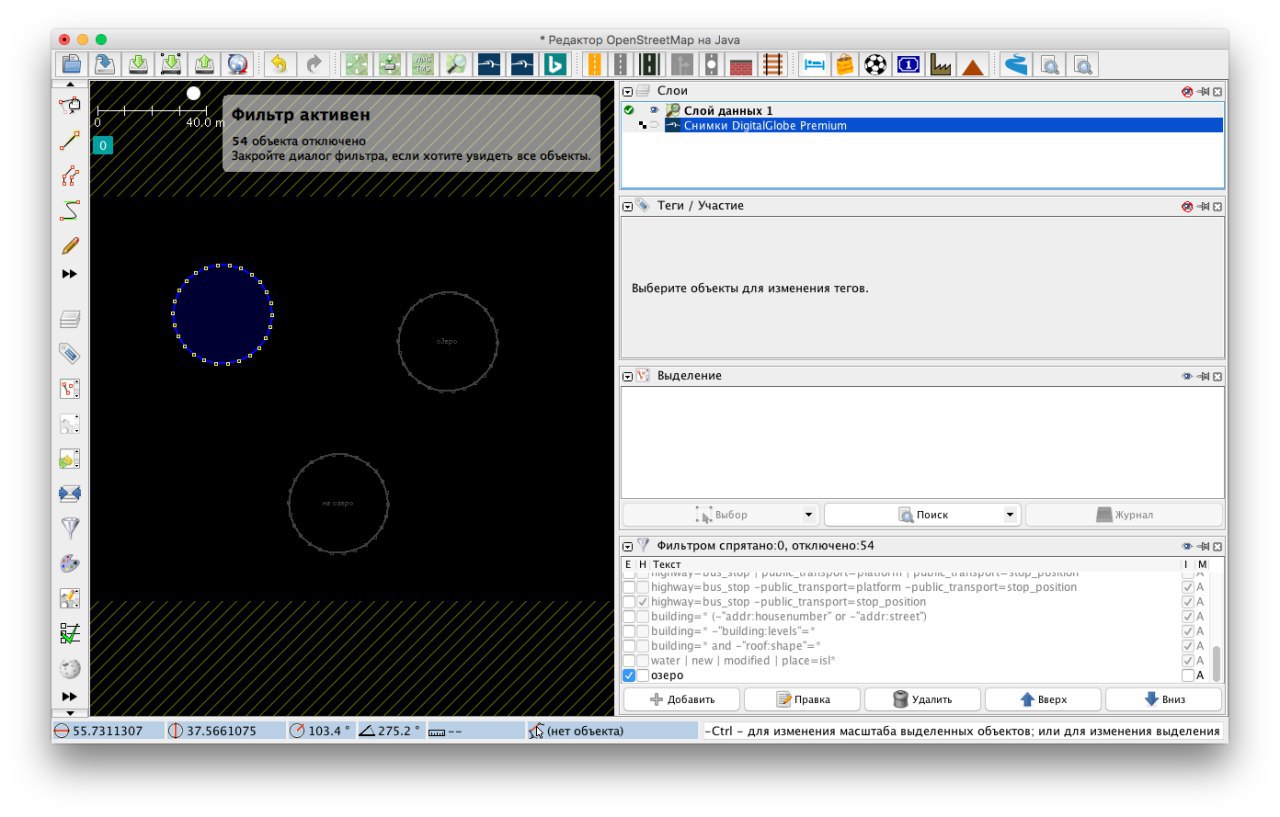
Task: Expand more panel toggles at sidebar bottom
Action: 70,696
